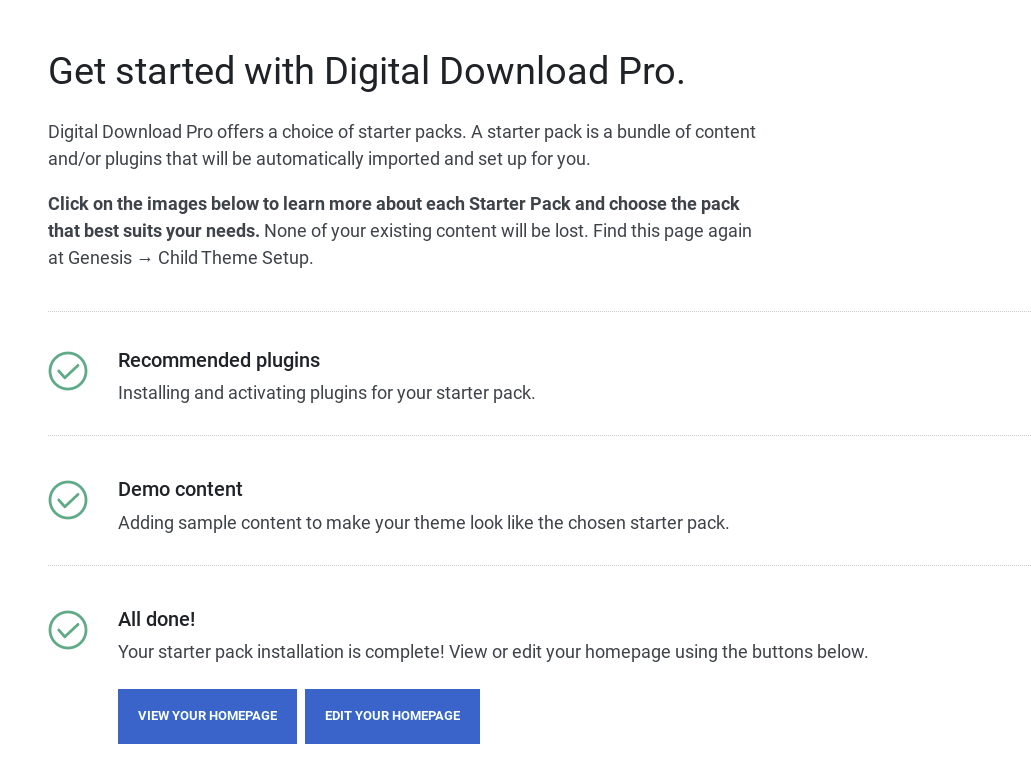This screenshot has width=1031, height=784.
Task: Click text 'Your starter pack installation is complete!'
Action: click(x=281, y=652)
